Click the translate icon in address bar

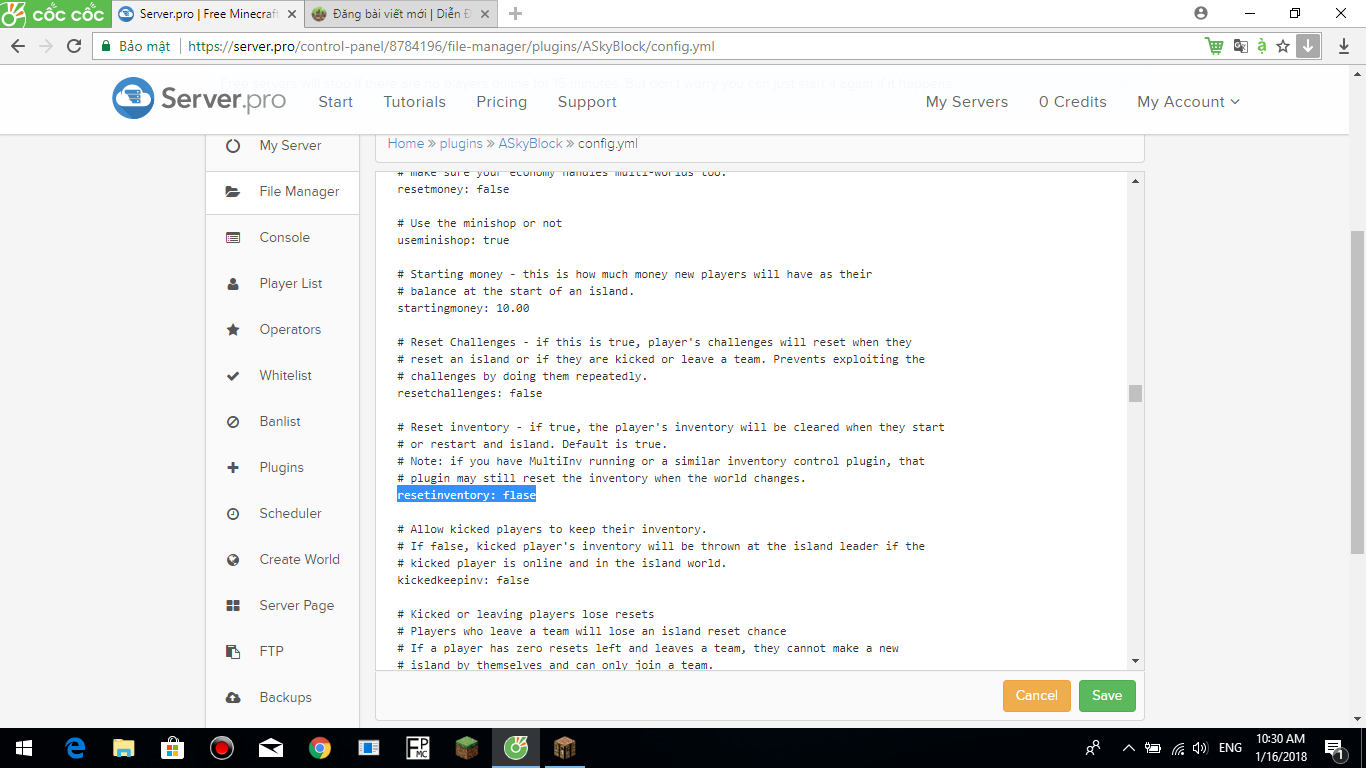click(x=1240, y=46)
